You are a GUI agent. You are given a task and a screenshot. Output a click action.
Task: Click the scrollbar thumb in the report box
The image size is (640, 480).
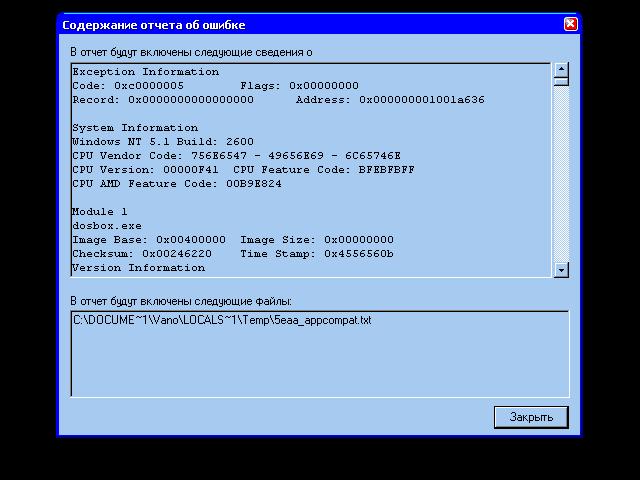(x=561, y=82)
